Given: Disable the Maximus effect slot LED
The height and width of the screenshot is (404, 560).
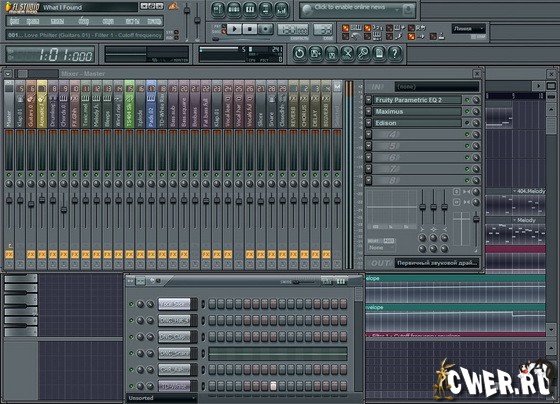Looking at the screenshot, I should [x=467, y=111].
